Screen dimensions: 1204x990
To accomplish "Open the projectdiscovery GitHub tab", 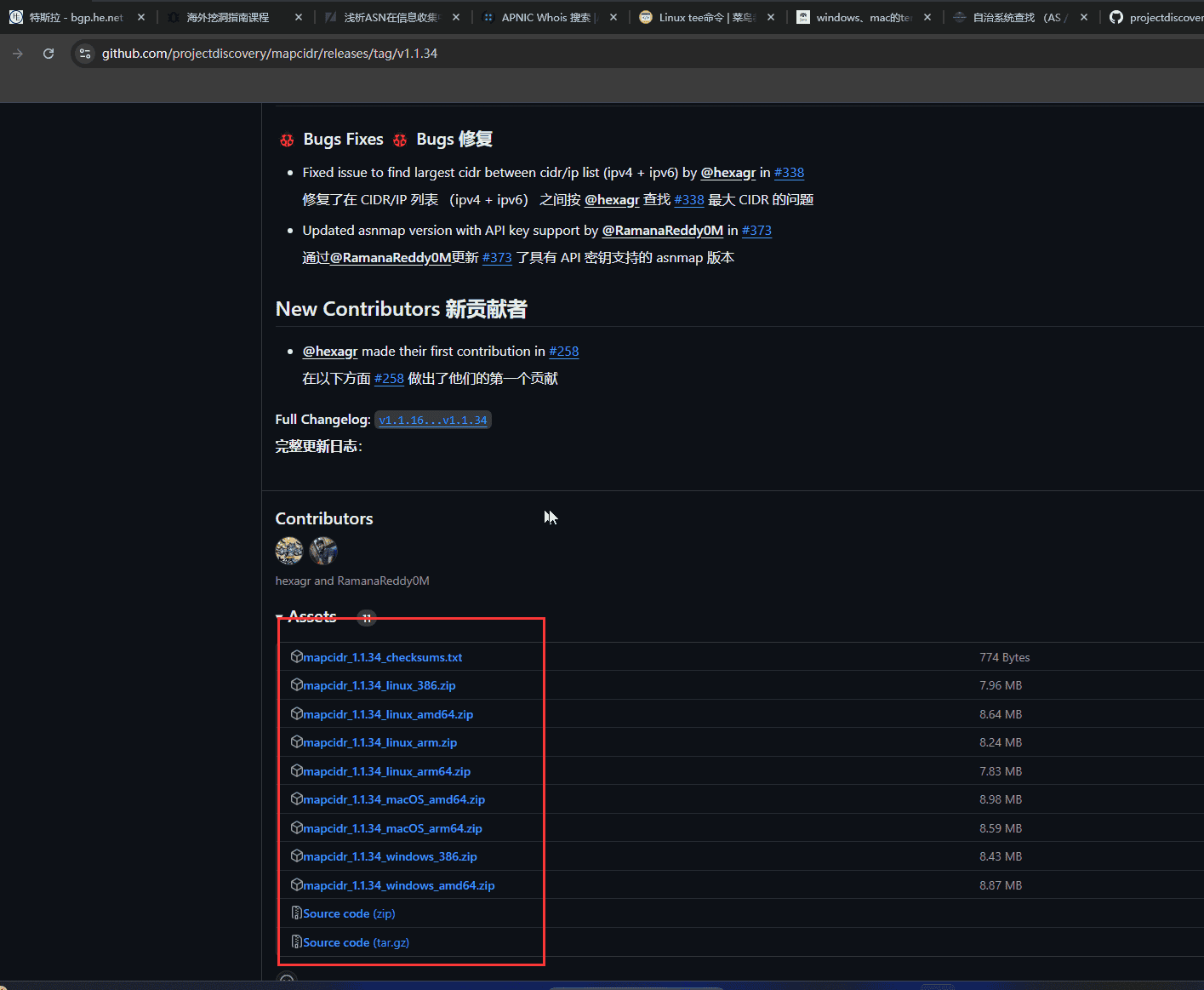I will 1157,17.
